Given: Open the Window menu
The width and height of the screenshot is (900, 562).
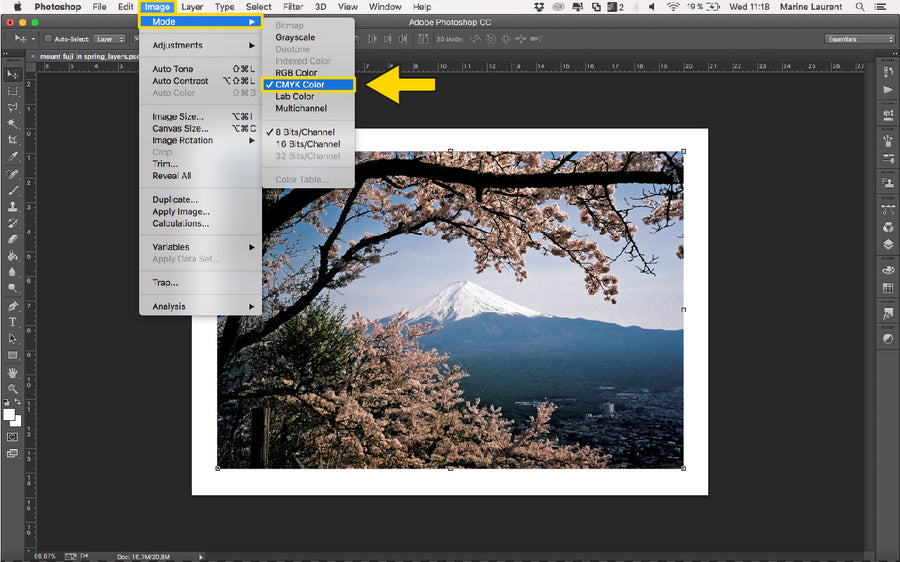Looking at the screenshot, I should (385, 7).
